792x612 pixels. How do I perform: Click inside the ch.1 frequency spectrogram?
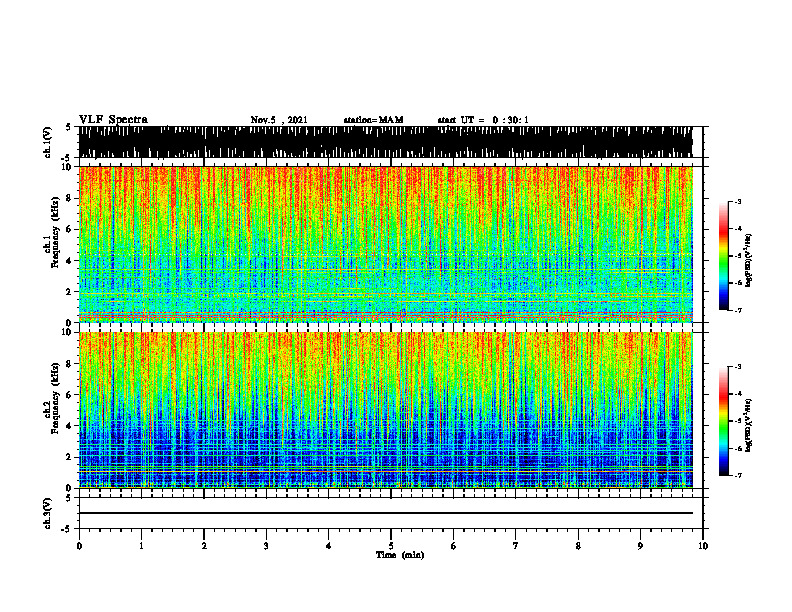[385, 244]
